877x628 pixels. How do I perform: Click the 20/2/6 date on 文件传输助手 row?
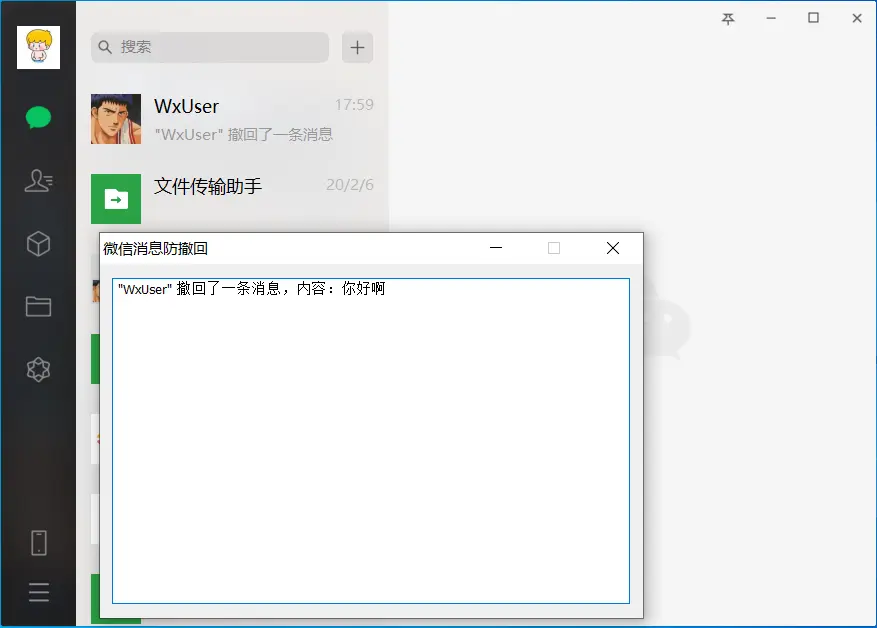coord(350,185)
